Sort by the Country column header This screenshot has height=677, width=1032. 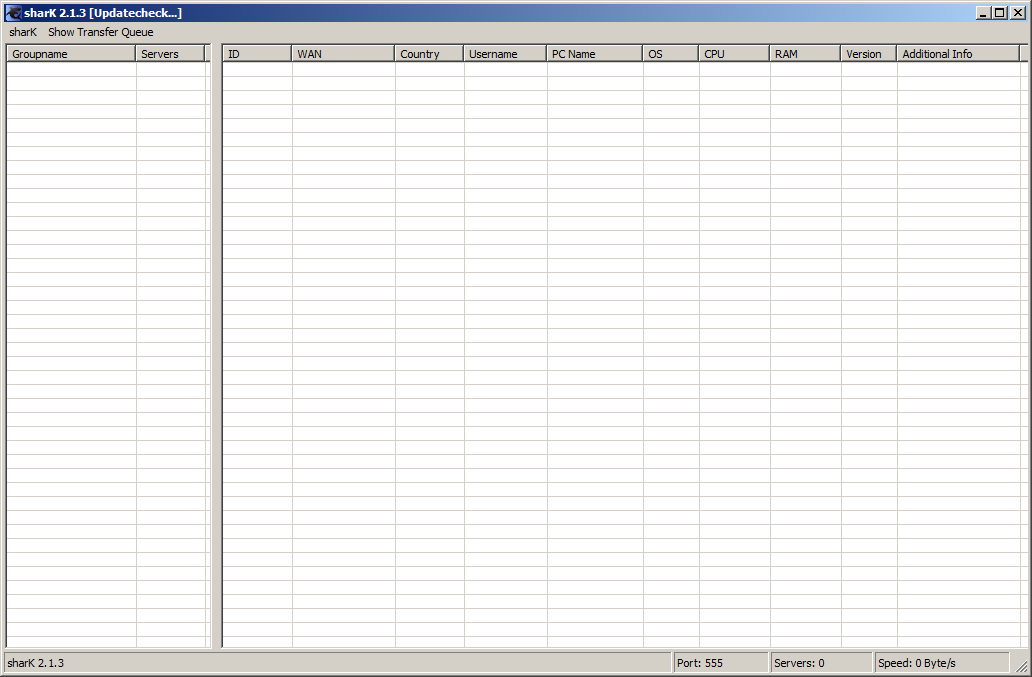[x=429, y=54]
